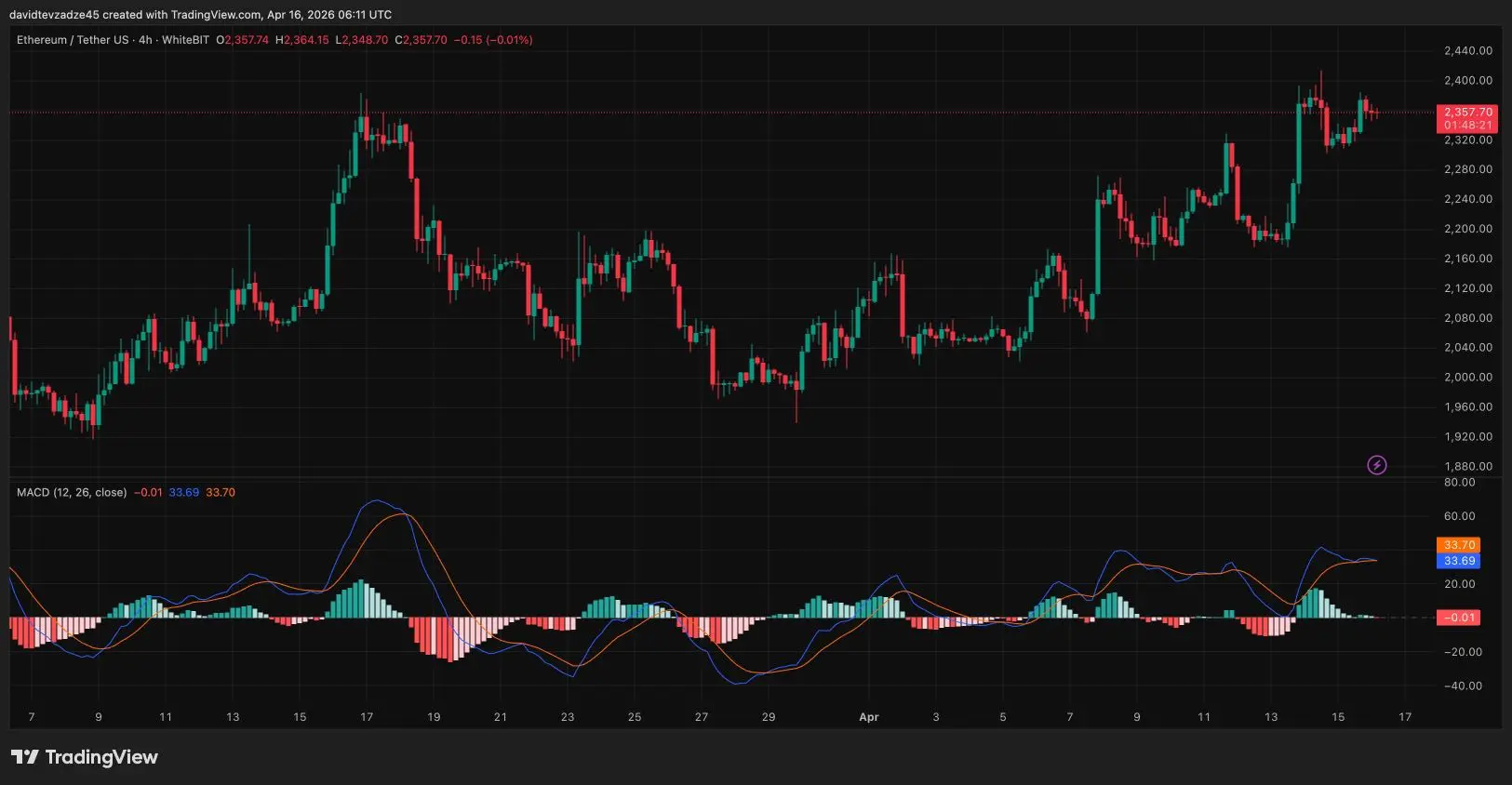Click the MACD (12, 26, close) indicator label
The height and width of the screenshot is (785, 1512).
click(x=72, y=492)
